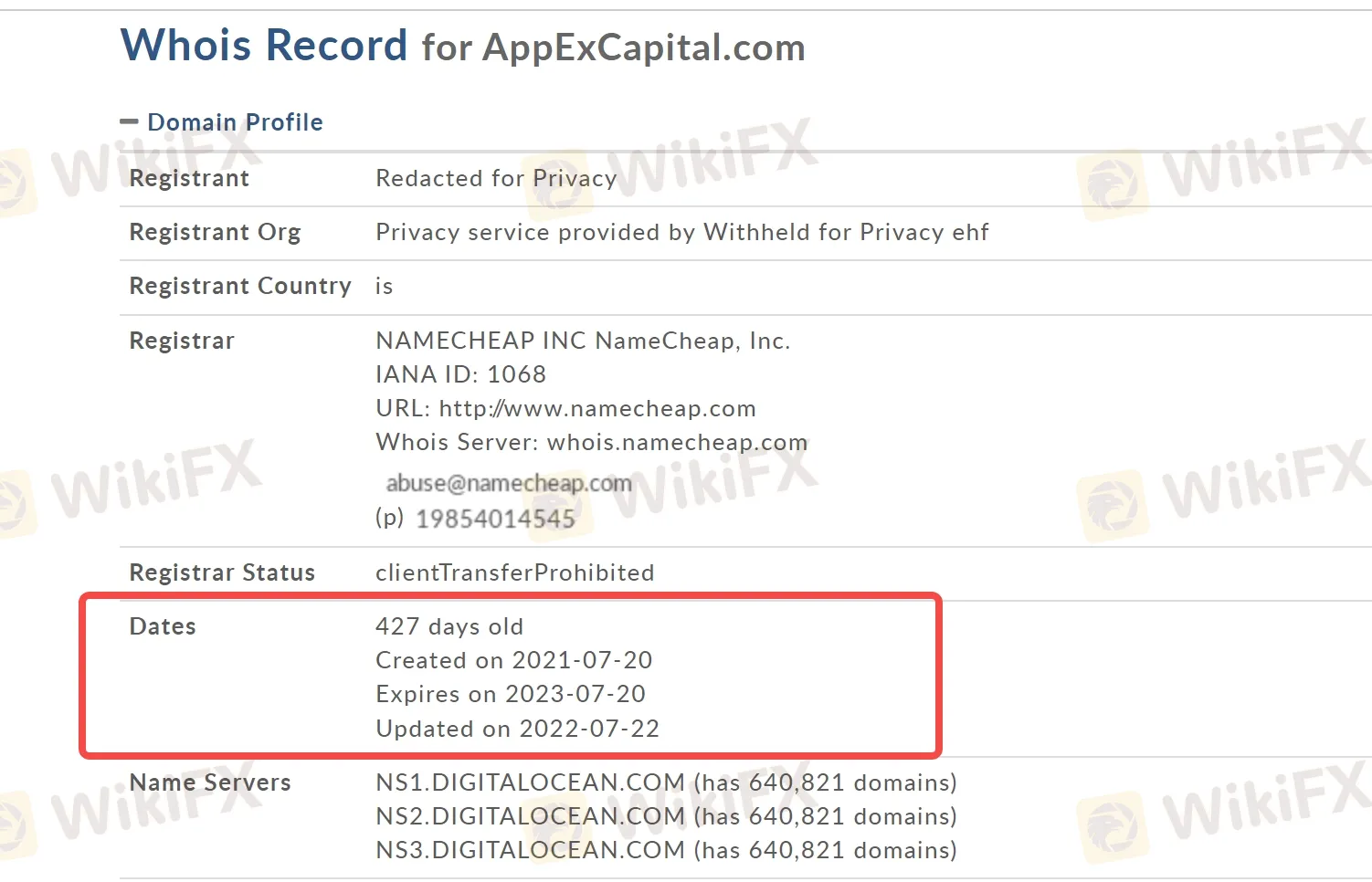Click the Redacted for Privacy registrant value
This screenshot has width=1372, height=882.
pyautogui.click(x=496, y=178)
